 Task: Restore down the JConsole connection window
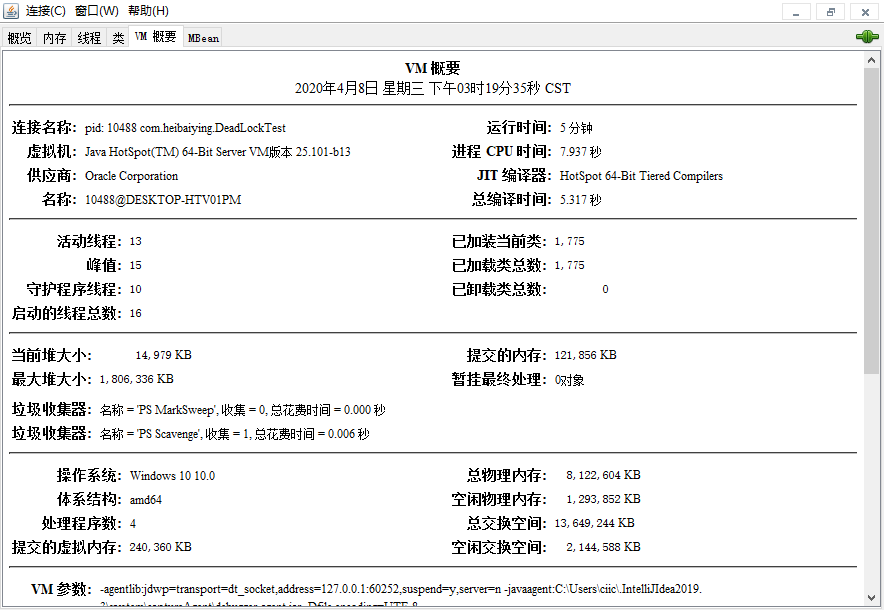(x=830, y=11)
